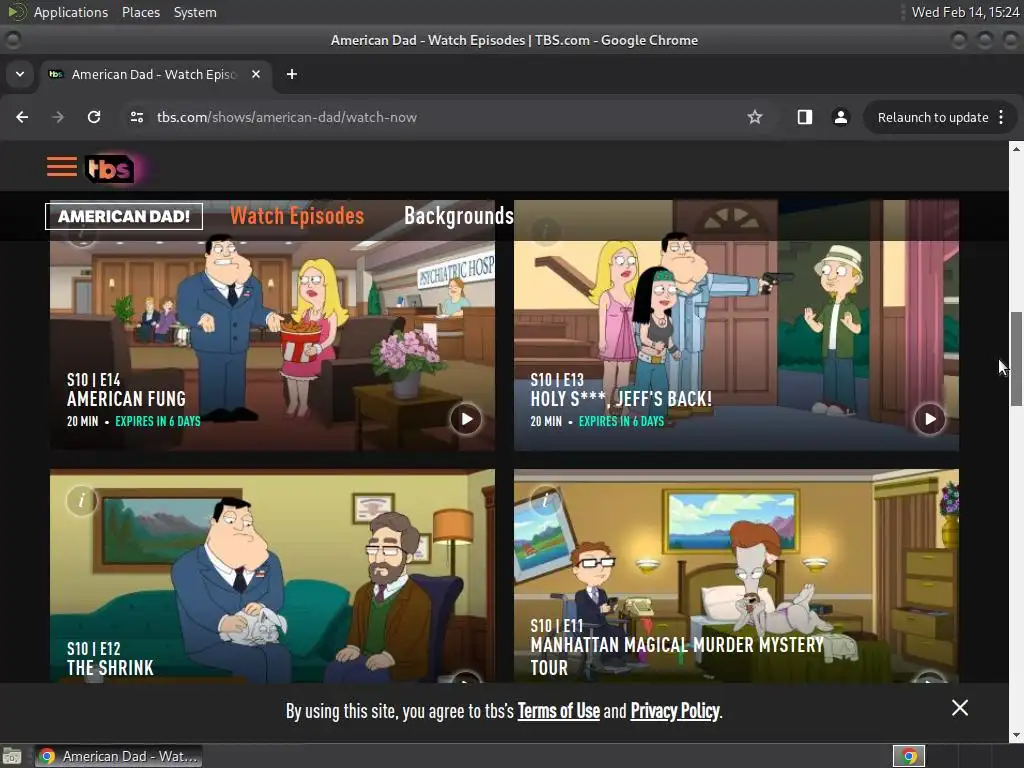Select American Dad taskbar window button
1024x768 pixels.
click(118, 756)
